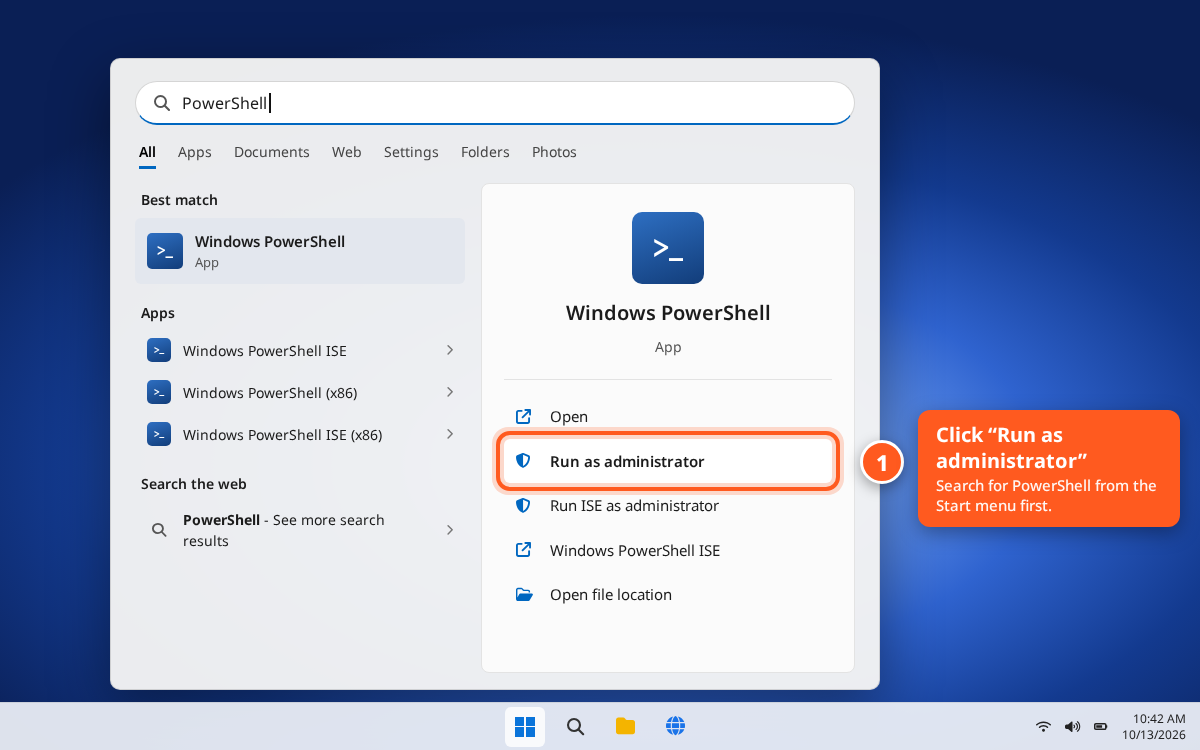
Task: Click PowerShell icon beside Best match result
Action: [x=165, y=251]
